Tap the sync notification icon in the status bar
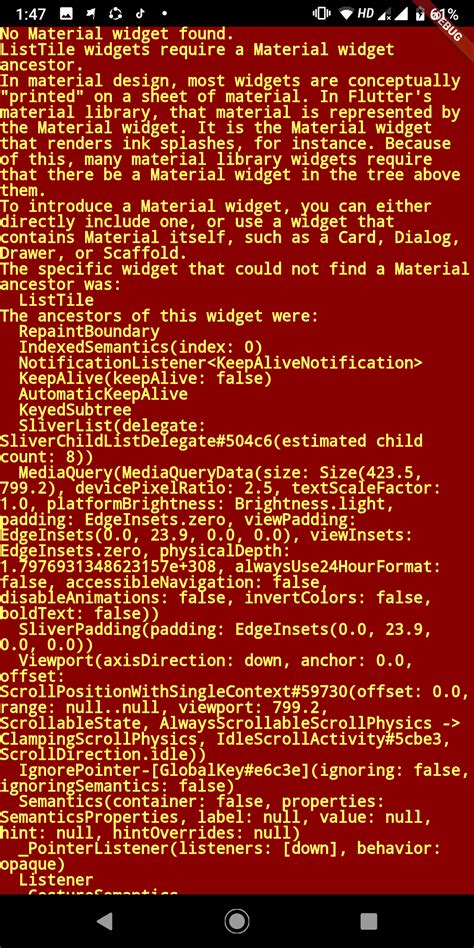The image size is (474, 948). click(115, 13)
